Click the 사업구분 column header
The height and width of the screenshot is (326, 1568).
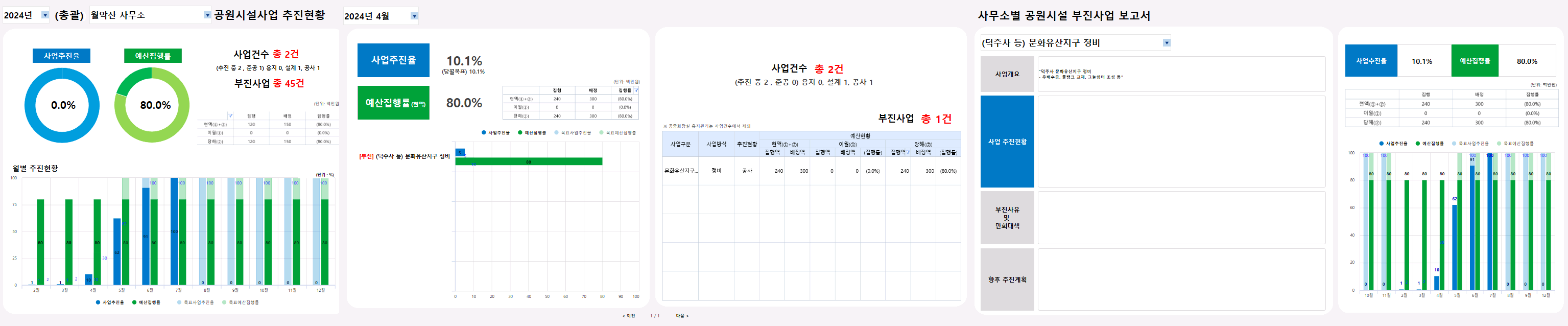click(680, 145)
